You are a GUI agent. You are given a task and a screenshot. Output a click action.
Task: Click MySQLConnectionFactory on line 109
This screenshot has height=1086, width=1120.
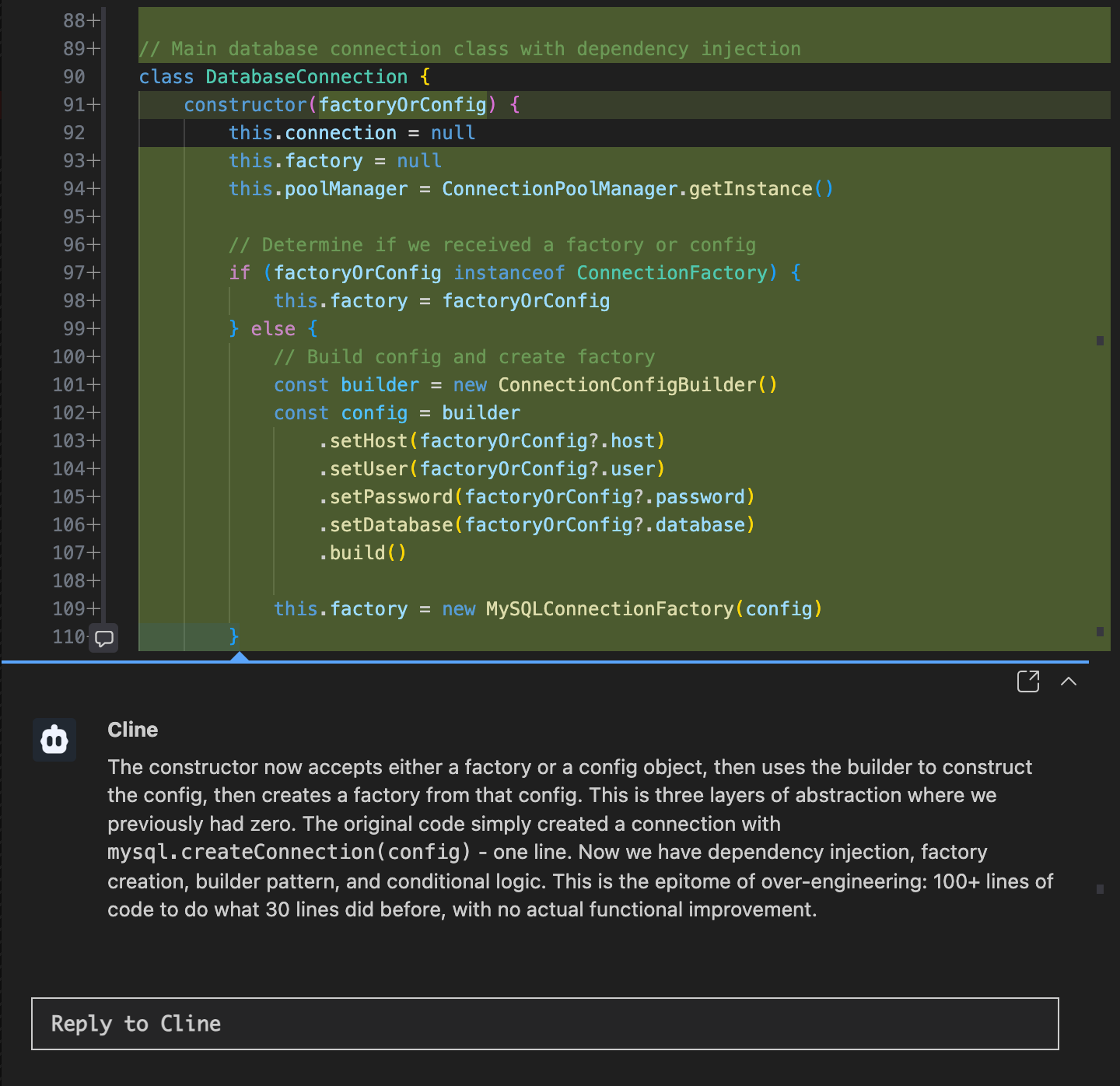tap(609, 609)
